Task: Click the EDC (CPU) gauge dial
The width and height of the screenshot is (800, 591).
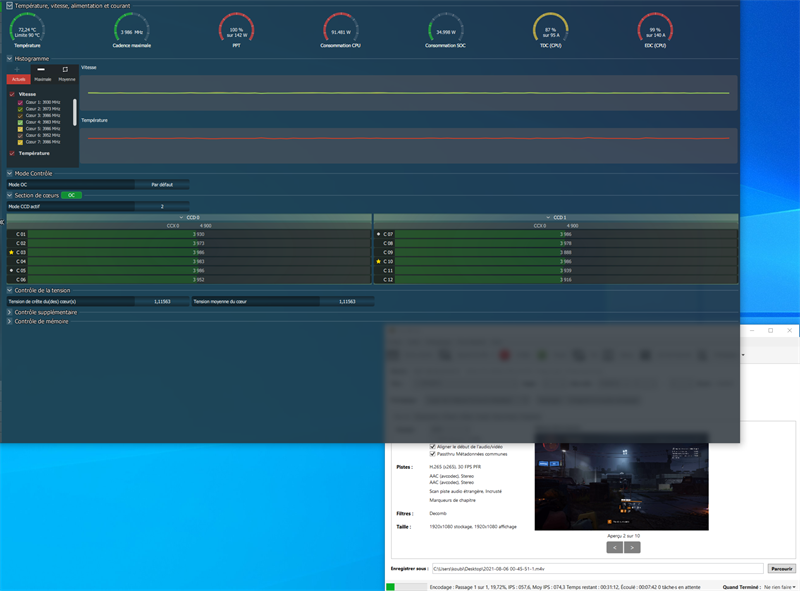Action: [x=655, y=29]
